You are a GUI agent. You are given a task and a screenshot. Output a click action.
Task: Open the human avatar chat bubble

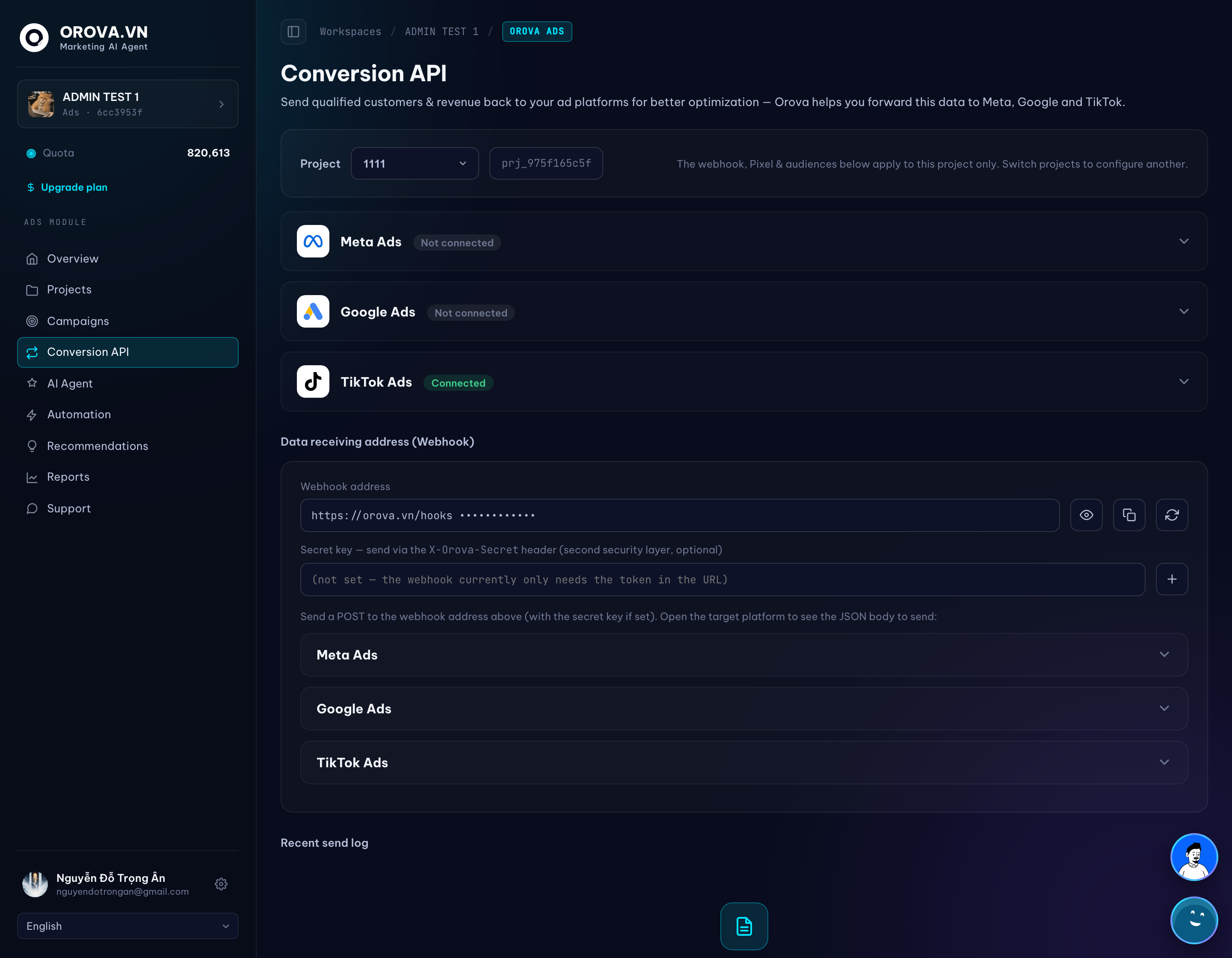click(x=1193, y=857)
